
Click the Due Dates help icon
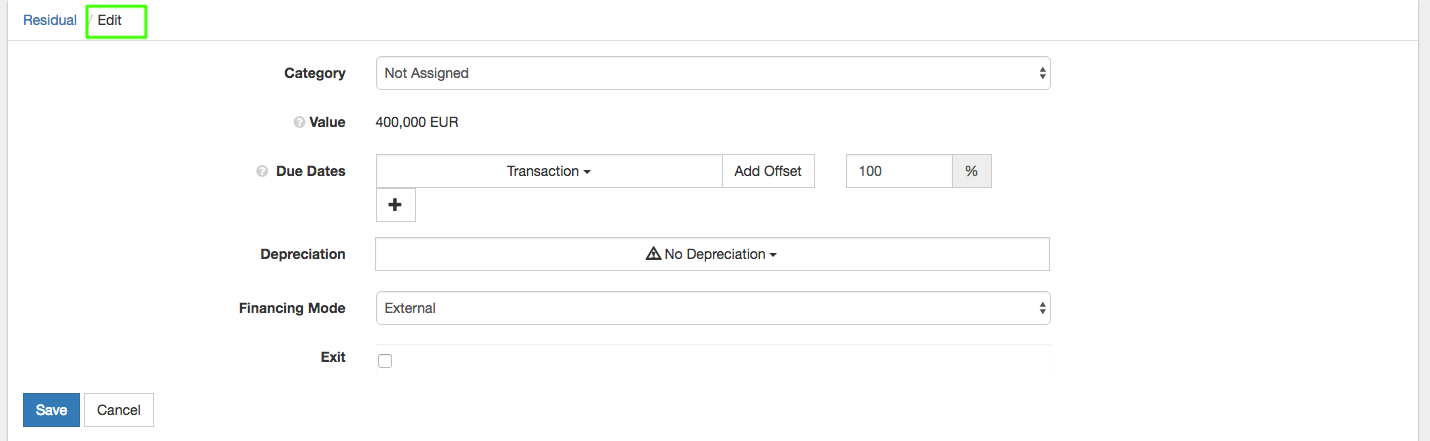[x=262, y=172]
